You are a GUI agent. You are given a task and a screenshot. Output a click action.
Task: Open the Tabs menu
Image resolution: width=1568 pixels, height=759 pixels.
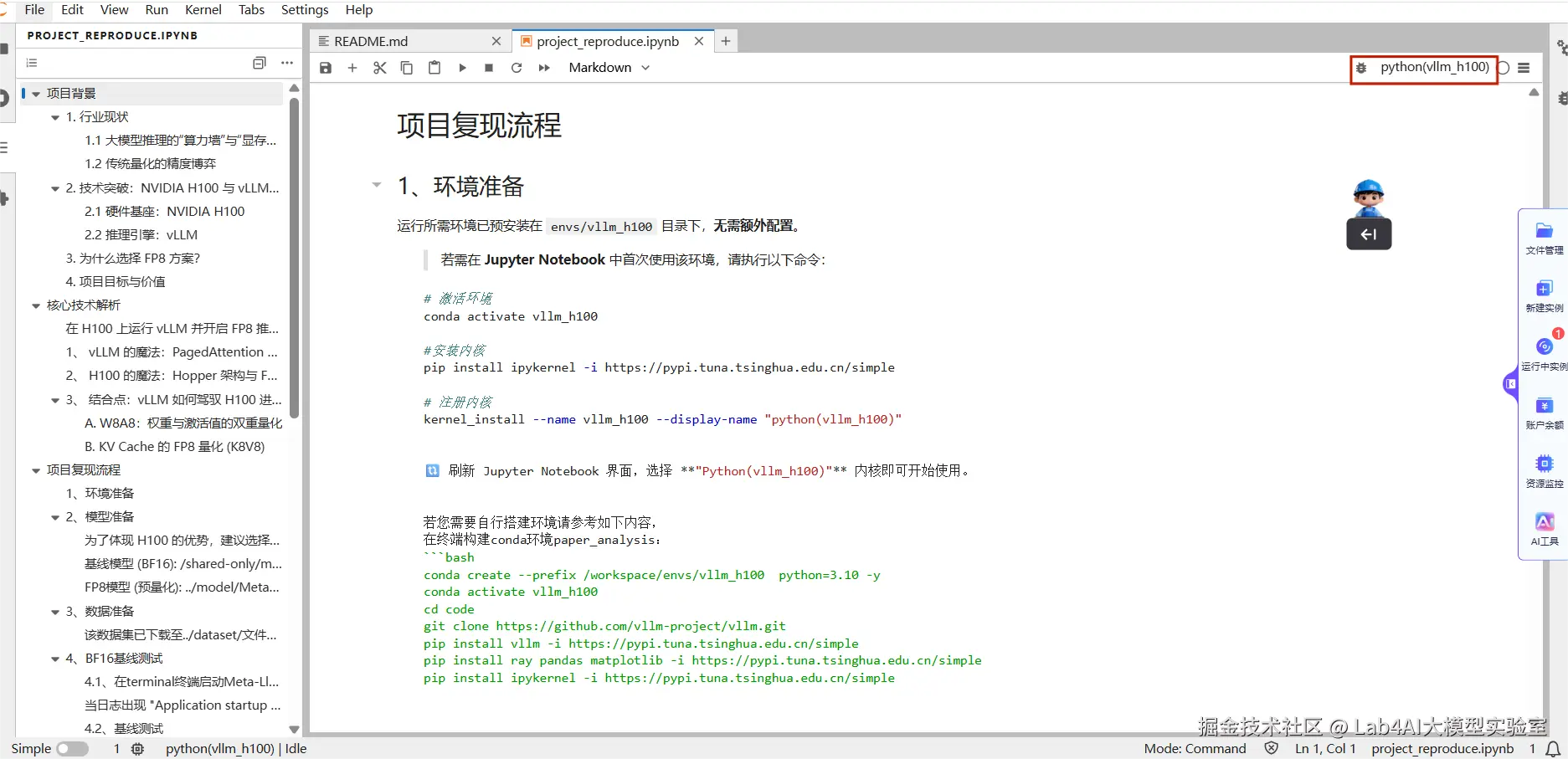(x=252, y=10)
